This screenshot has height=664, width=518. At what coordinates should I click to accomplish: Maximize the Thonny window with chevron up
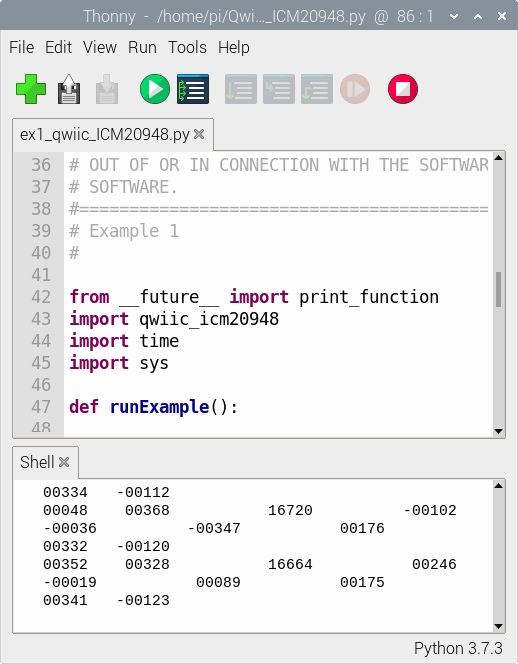[478, 17]
